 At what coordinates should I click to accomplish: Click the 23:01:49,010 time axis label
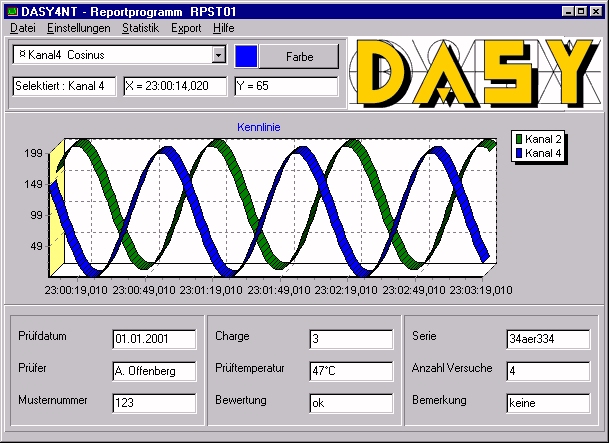click(279, 290)
